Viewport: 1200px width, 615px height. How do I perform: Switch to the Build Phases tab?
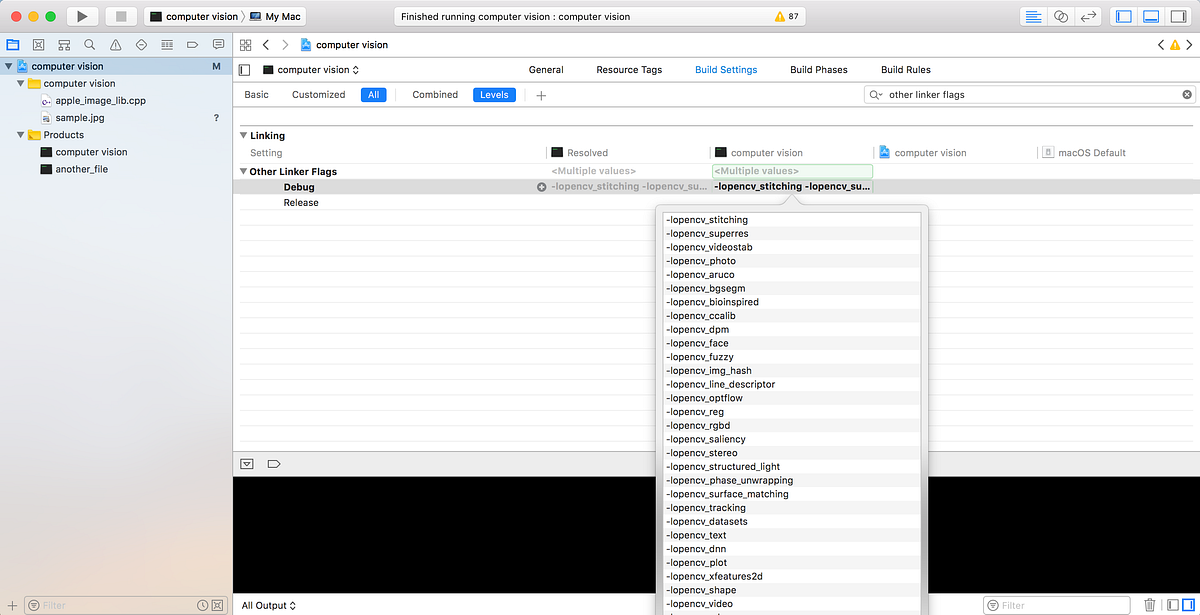[818, 69]
